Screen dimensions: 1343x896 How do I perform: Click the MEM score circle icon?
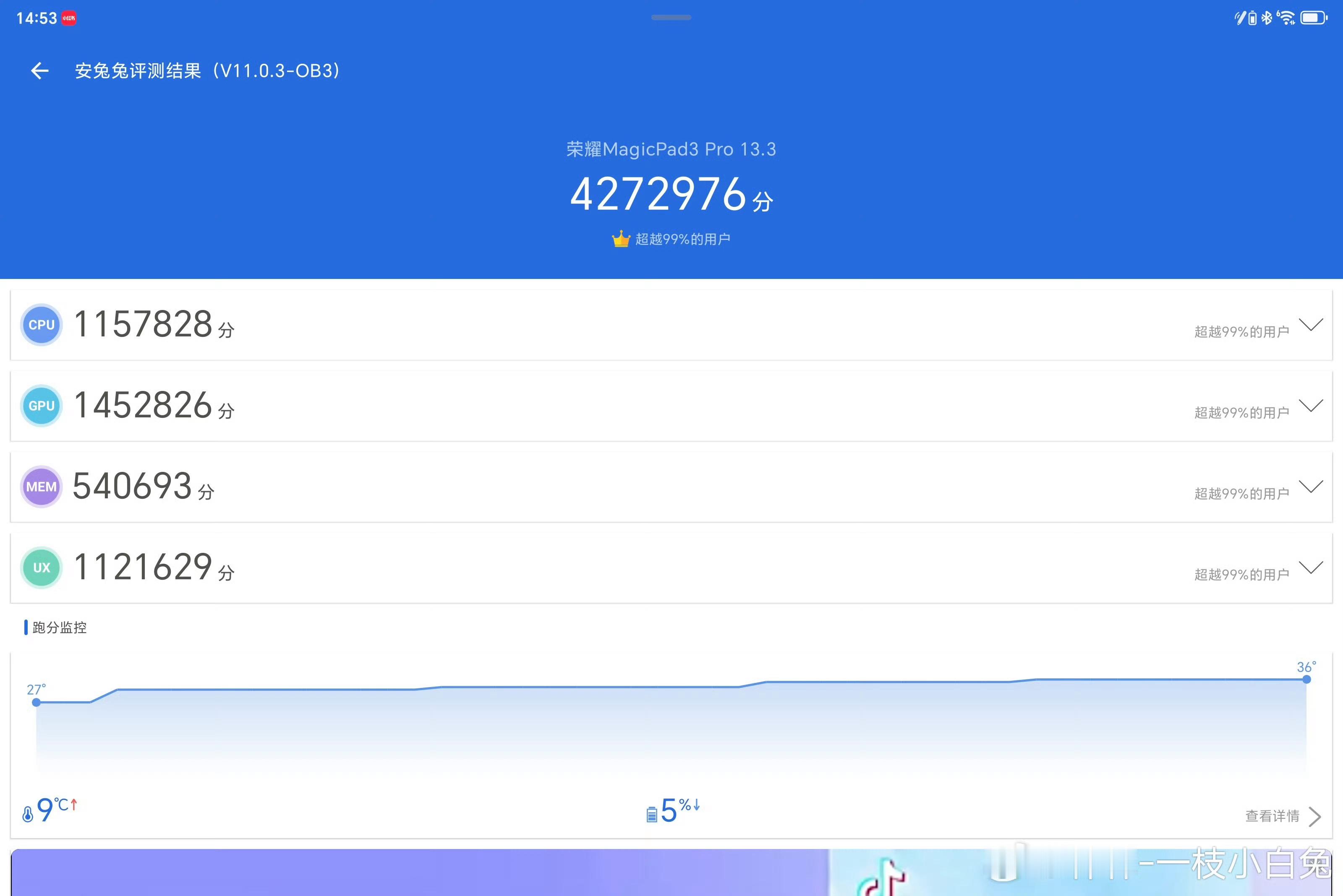pyautogui.click(x=41, y=487)
